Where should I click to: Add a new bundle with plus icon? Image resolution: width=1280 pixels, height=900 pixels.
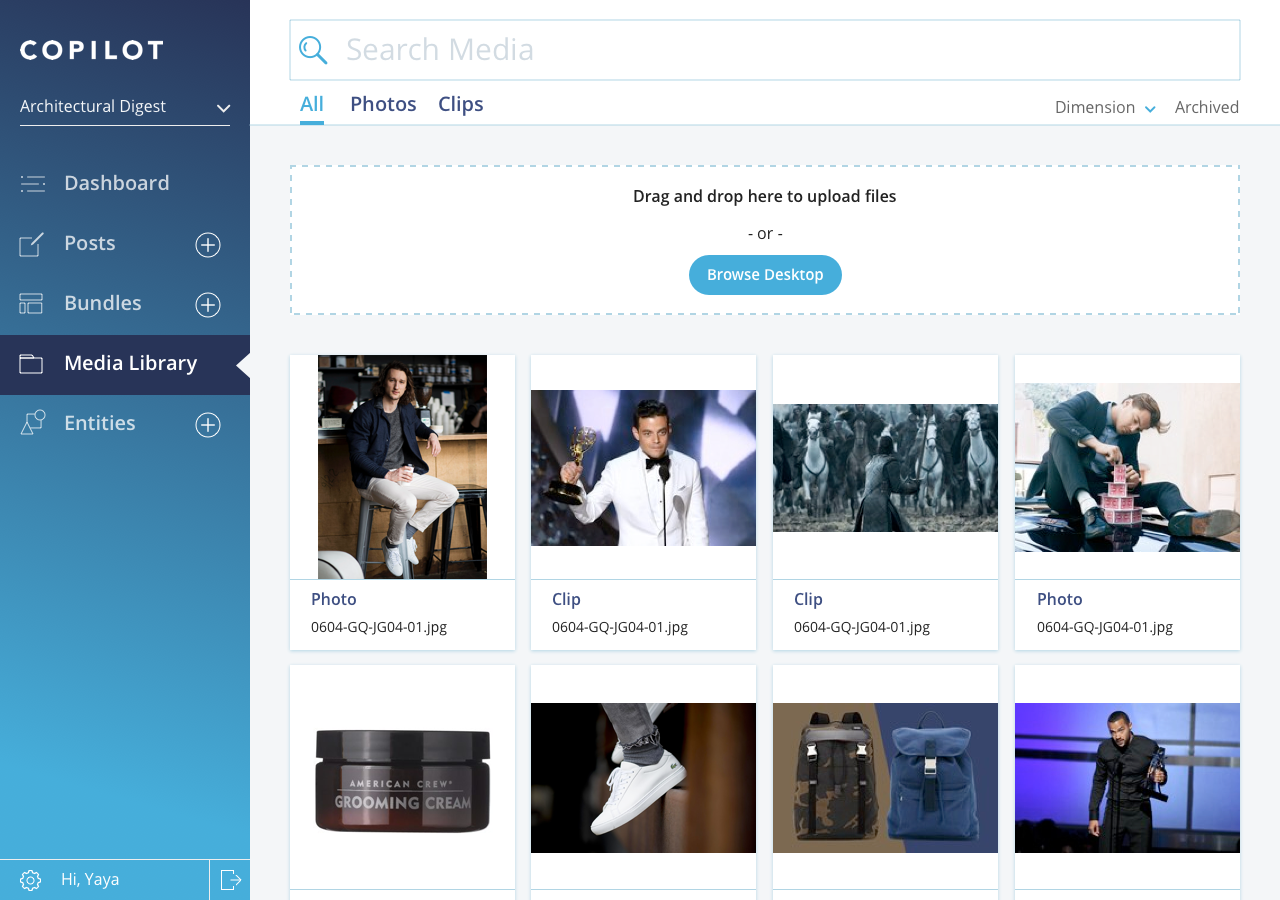coord(208,305)
